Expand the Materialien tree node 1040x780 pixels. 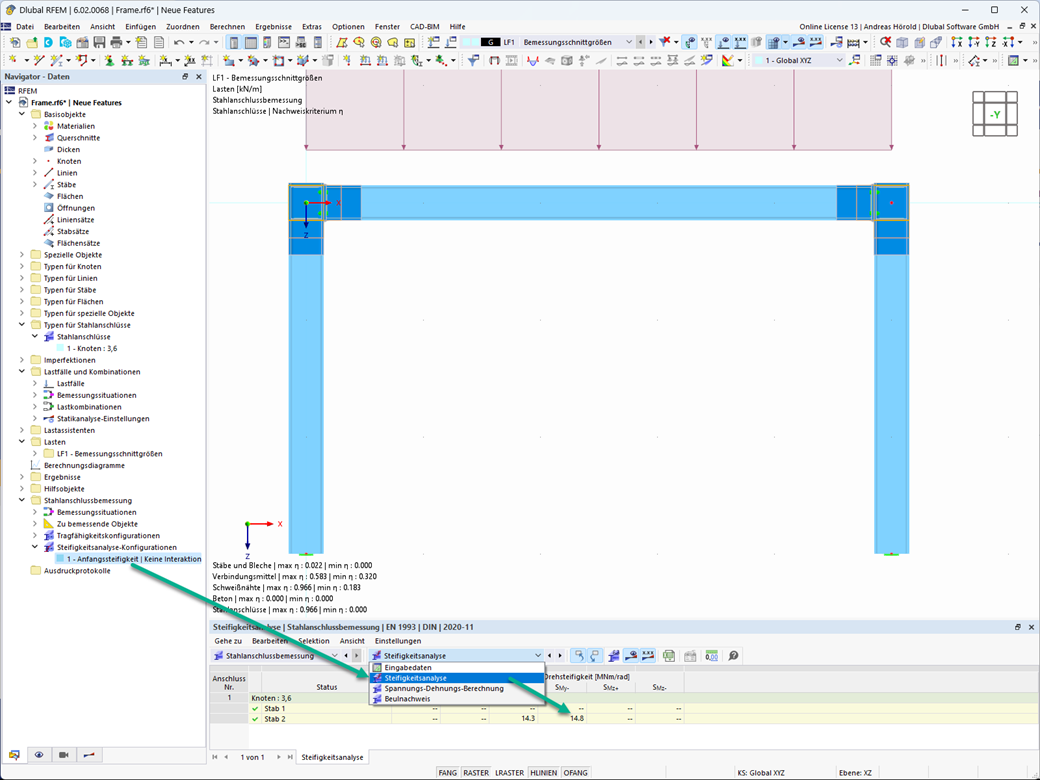pyautogui.click(x=35, y=126)
